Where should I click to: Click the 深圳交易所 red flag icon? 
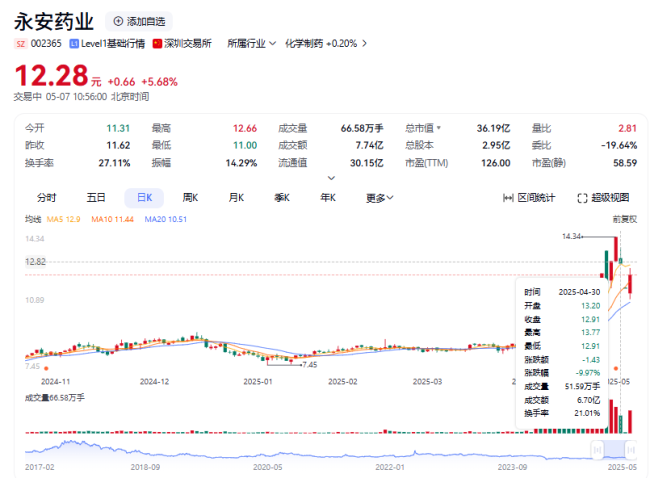tap(157, 44)
